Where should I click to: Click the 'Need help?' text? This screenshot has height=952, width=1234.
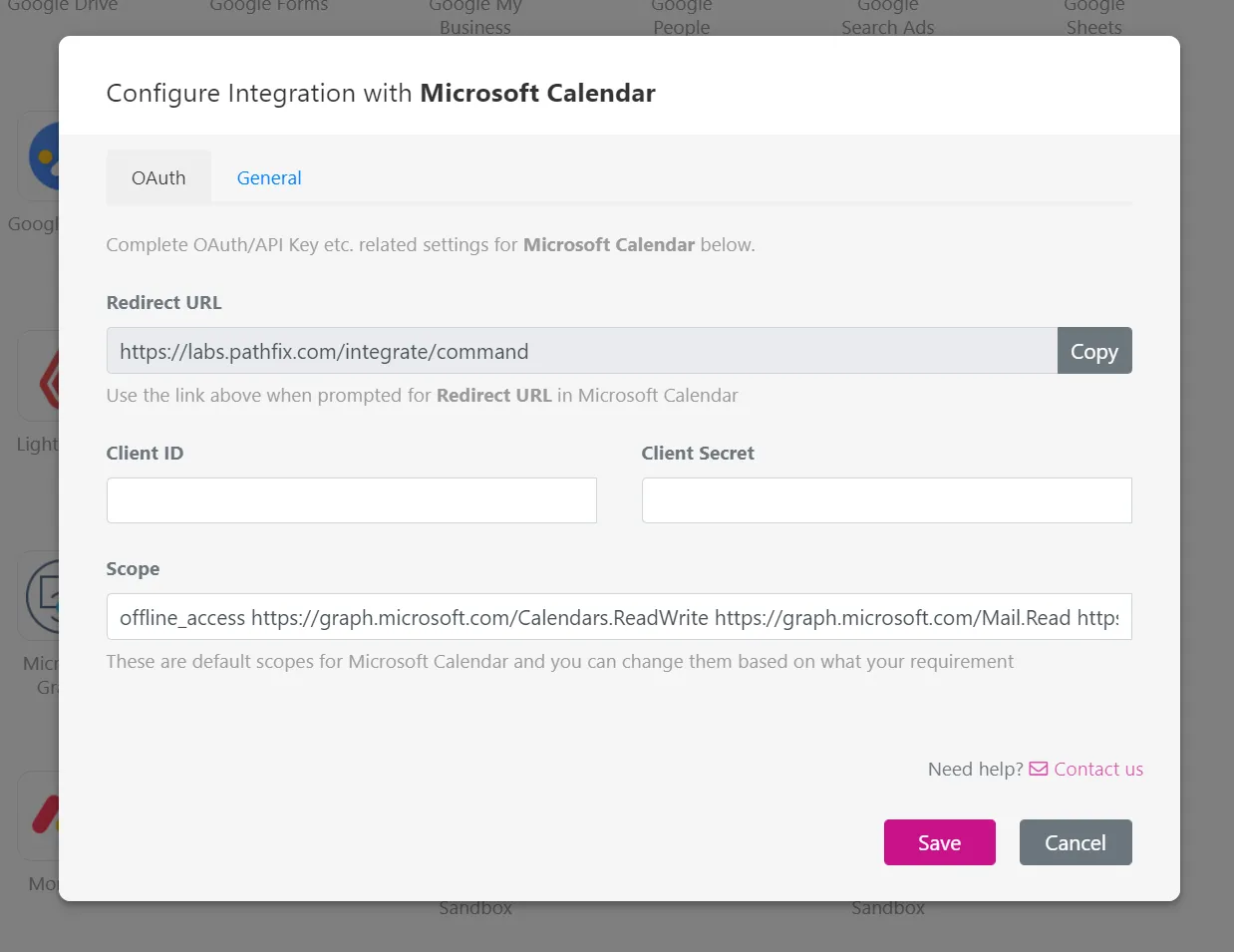pos(976,769)
